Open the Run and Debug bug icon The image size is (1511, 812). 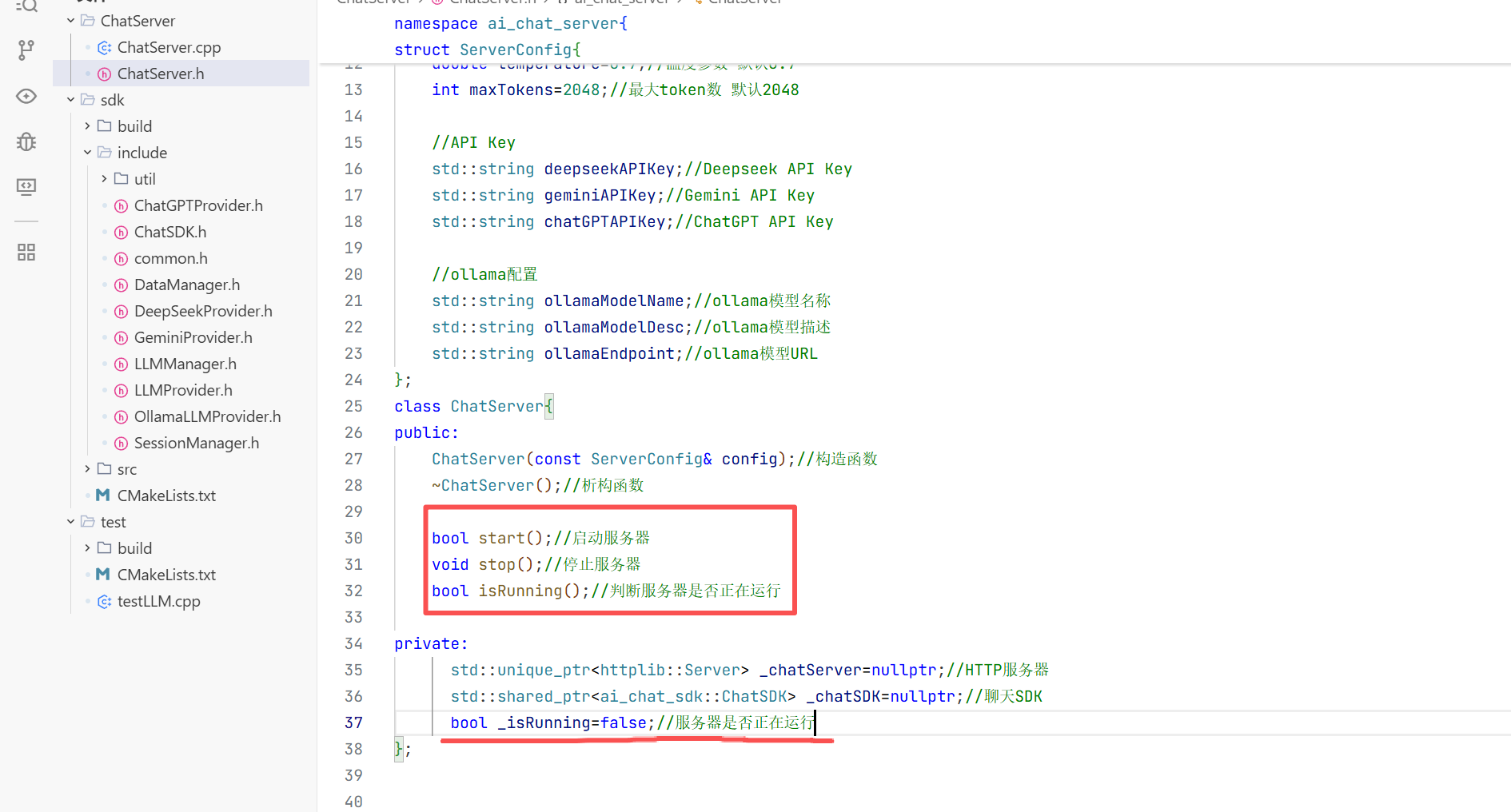(x=26, y=141)
